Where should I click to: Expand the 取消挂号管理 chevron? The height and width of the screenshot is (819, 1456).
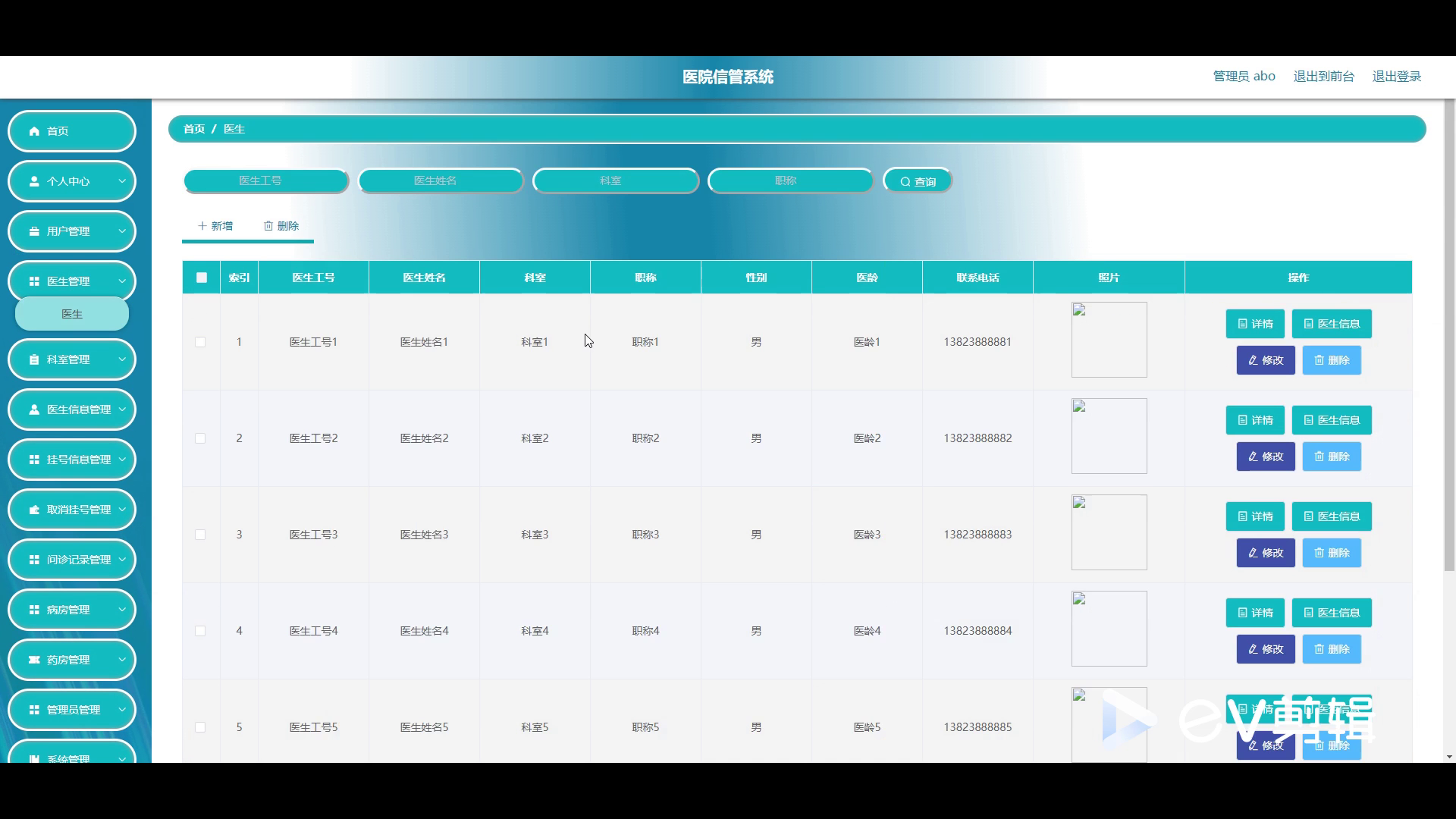coord(122,510)
